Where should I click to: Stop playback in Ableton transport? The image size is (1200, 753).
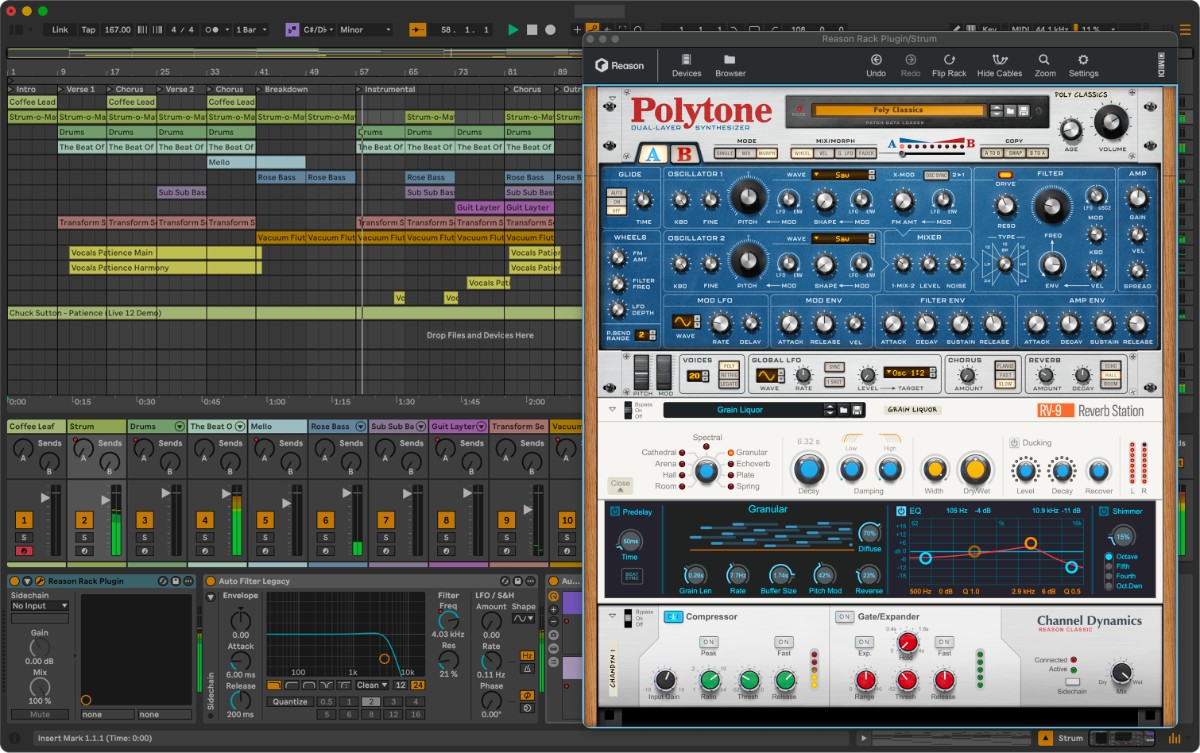pyautogui.click(x=531, y=30)
